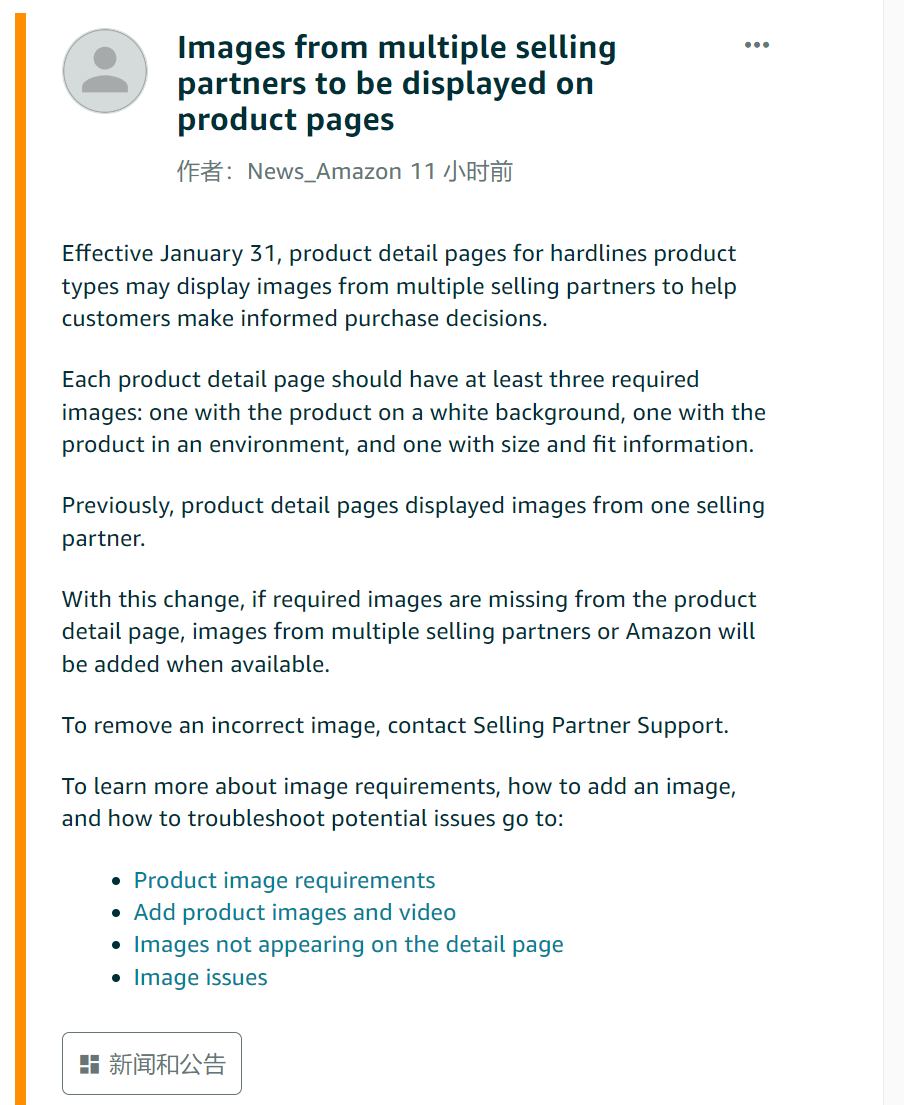Open Images not appearing on the detail page

(x=348, y=944)
